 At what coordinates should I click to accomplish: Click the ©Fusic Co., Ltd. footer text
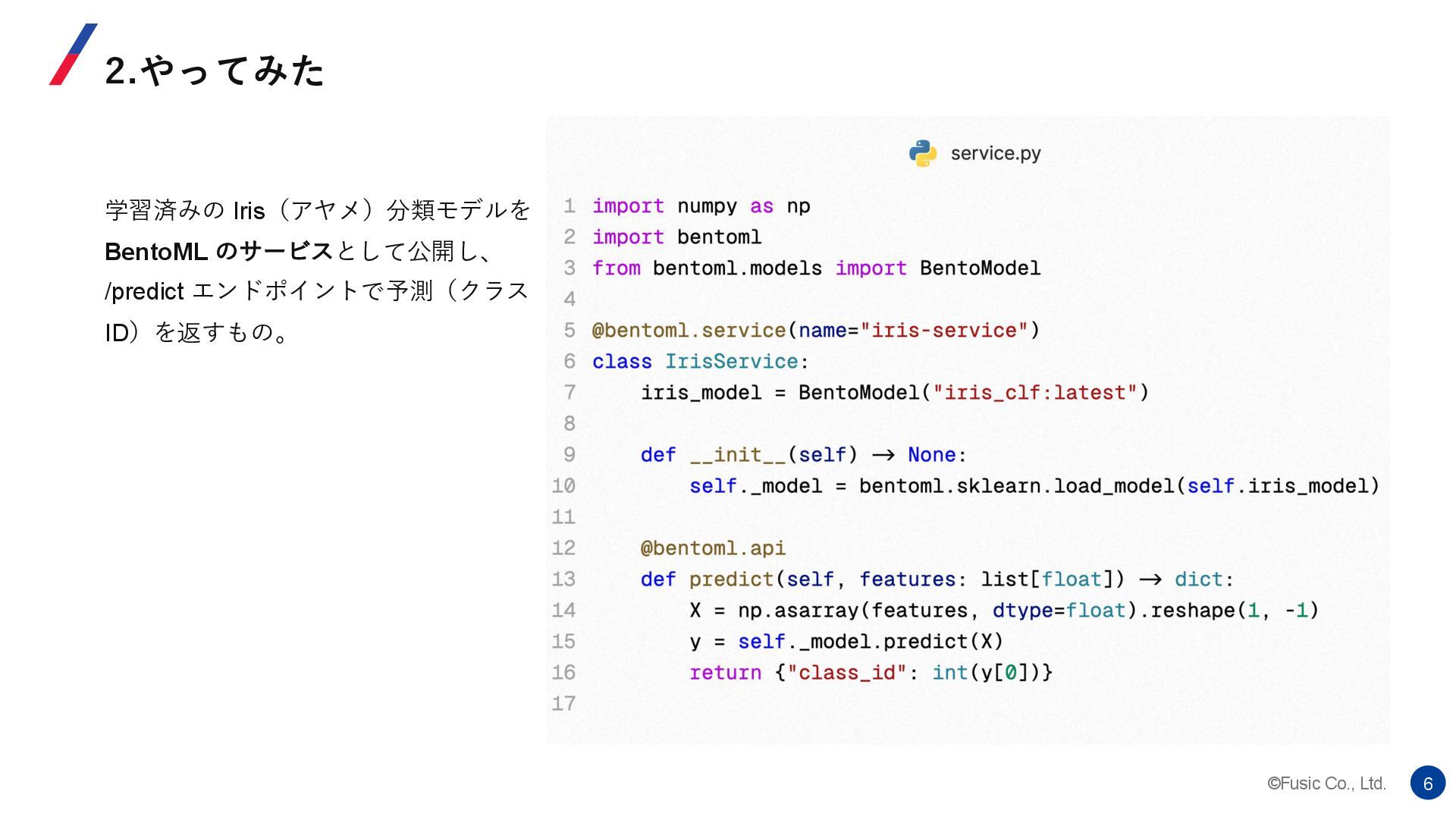point(1326,783)
